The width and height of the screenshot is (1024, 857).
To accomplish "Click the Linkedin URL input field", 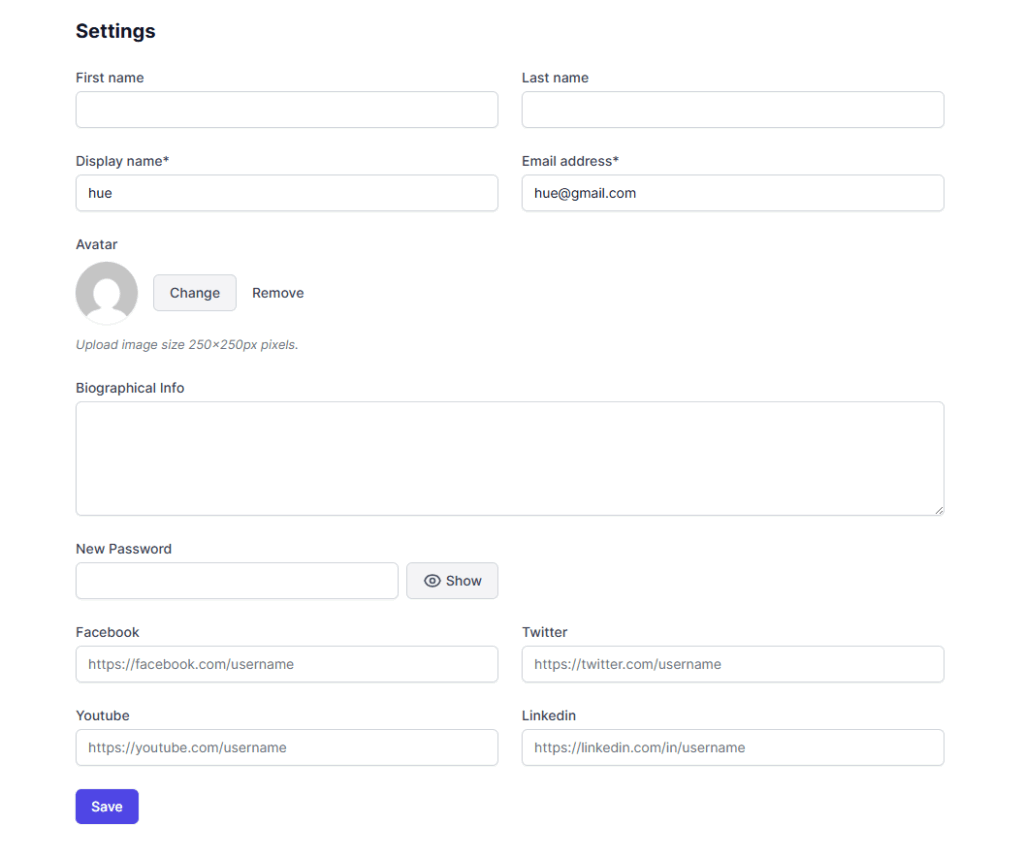I will click(x=733, y=748).
